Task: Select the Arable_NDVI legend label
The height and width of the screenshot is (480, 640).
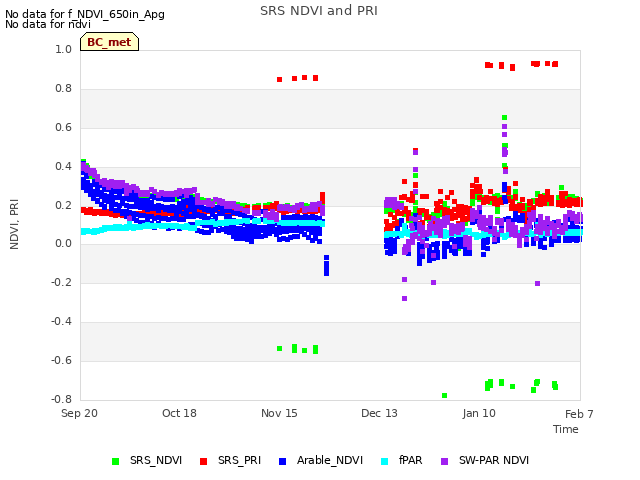Action: click(x=330, y=460)
